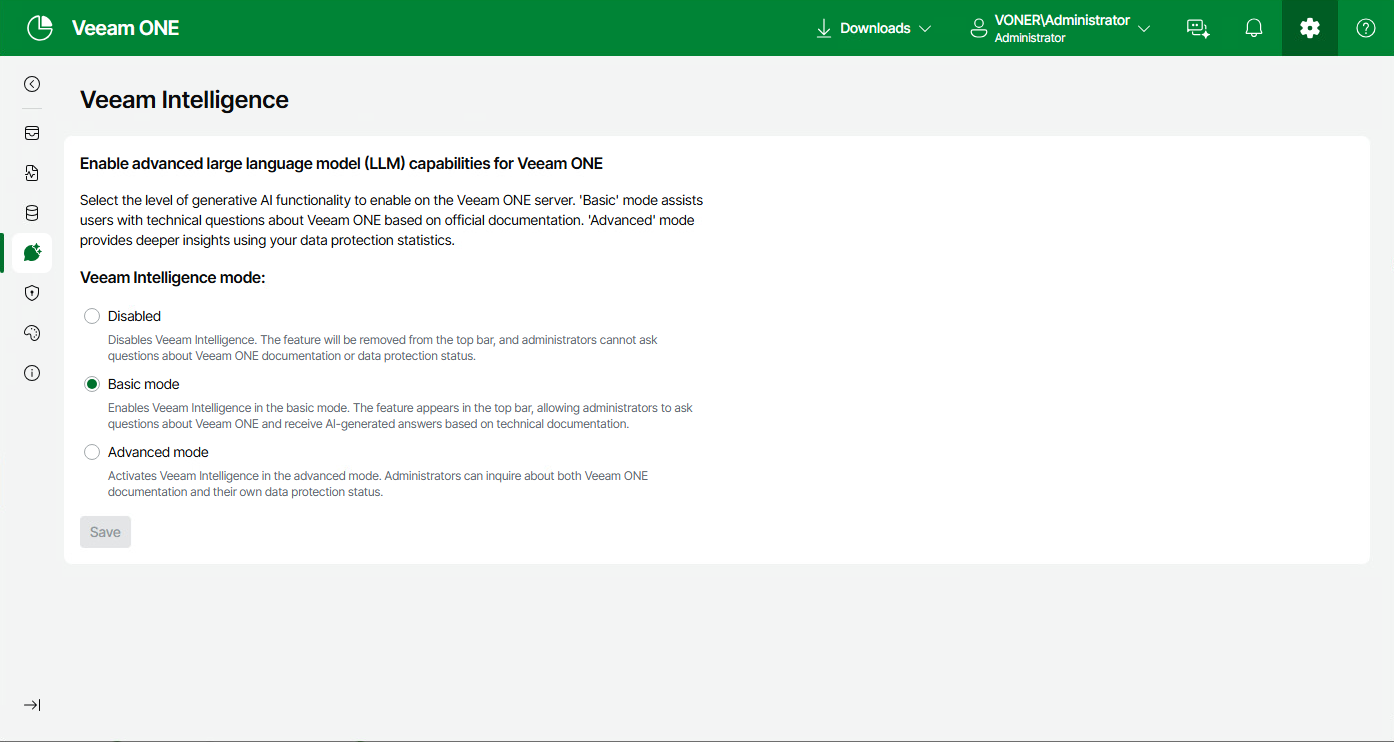Open the shield security sidebar icon

tap(32, 293)
